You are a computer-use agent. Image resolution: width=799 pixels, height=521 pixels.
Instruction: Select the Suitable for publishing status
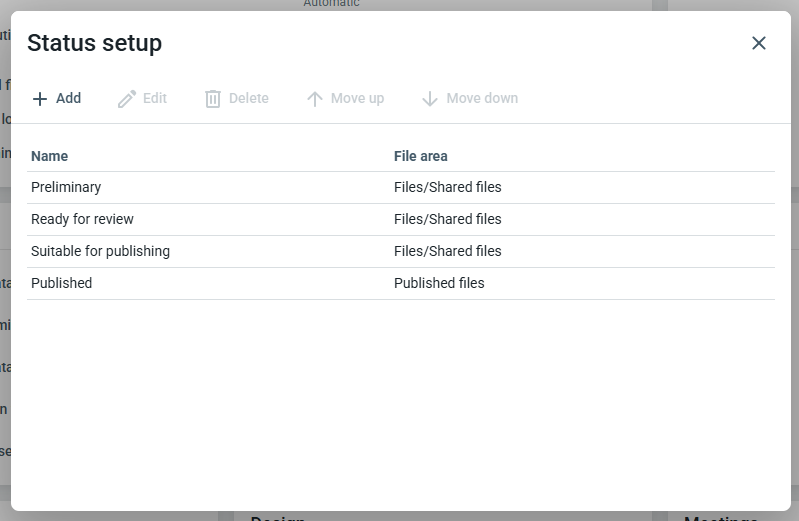pos(100,251)
